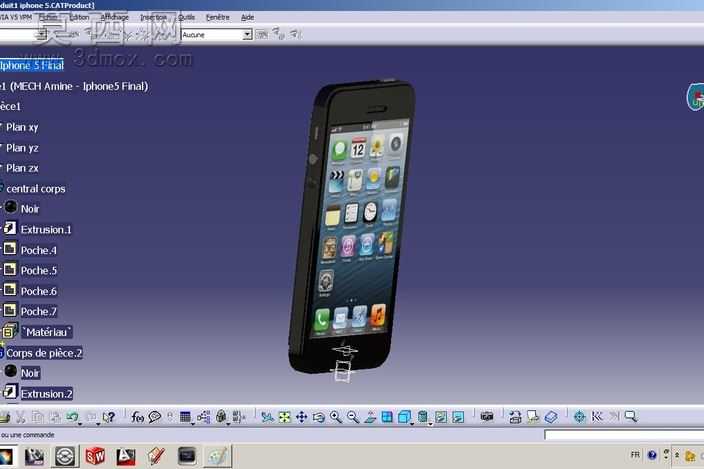
Task: Click the blue target crosshair icon
Action: (x=579, y=417)
